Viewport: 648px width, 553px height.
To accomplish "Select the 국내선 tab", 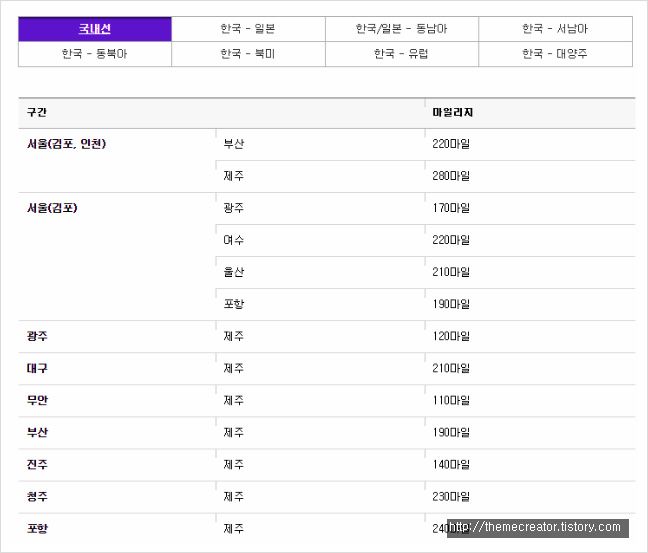I will [x=95, y=29].
